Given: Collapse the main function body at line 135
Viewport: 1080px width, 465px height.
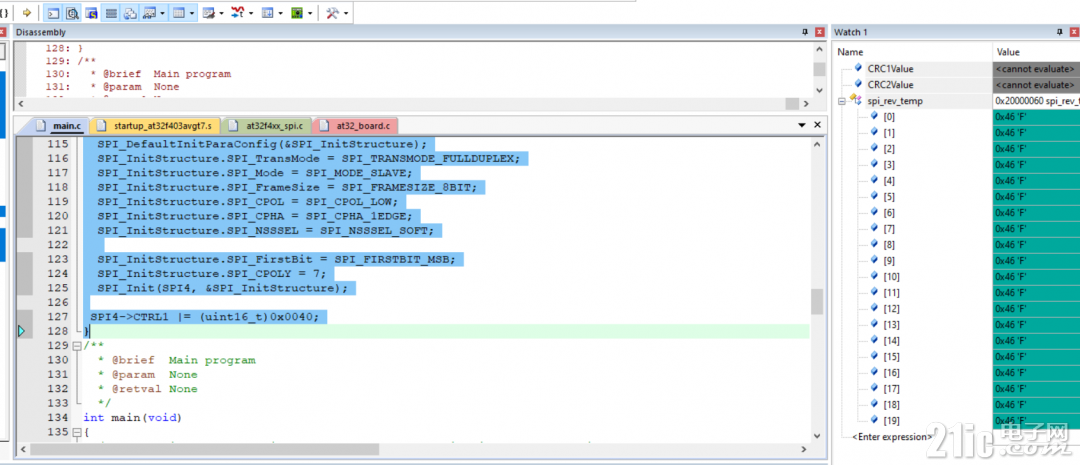Looking at the screenshot, I should (76, 433).
